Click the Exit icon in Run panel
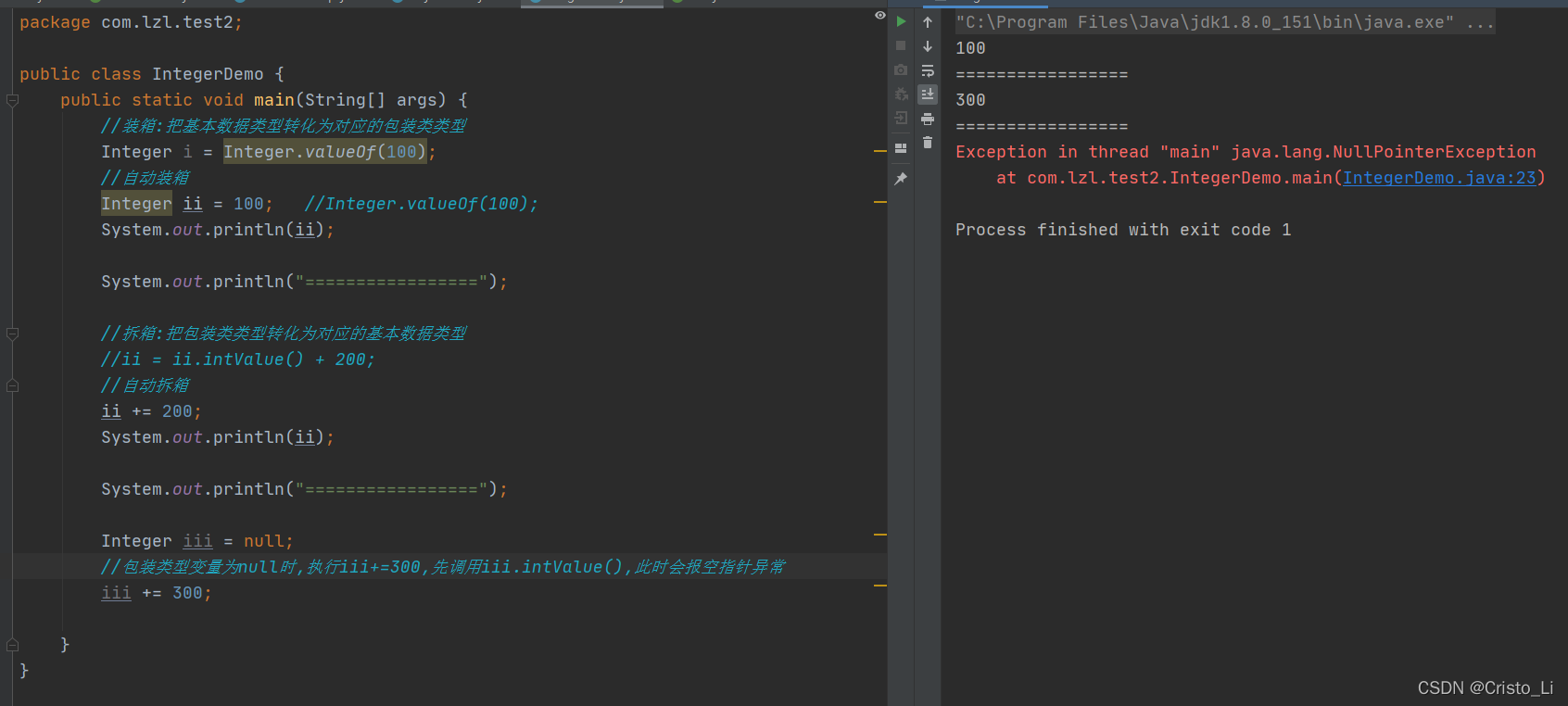The width and height of the screenshot is (1568, 706). coord(901,118)
